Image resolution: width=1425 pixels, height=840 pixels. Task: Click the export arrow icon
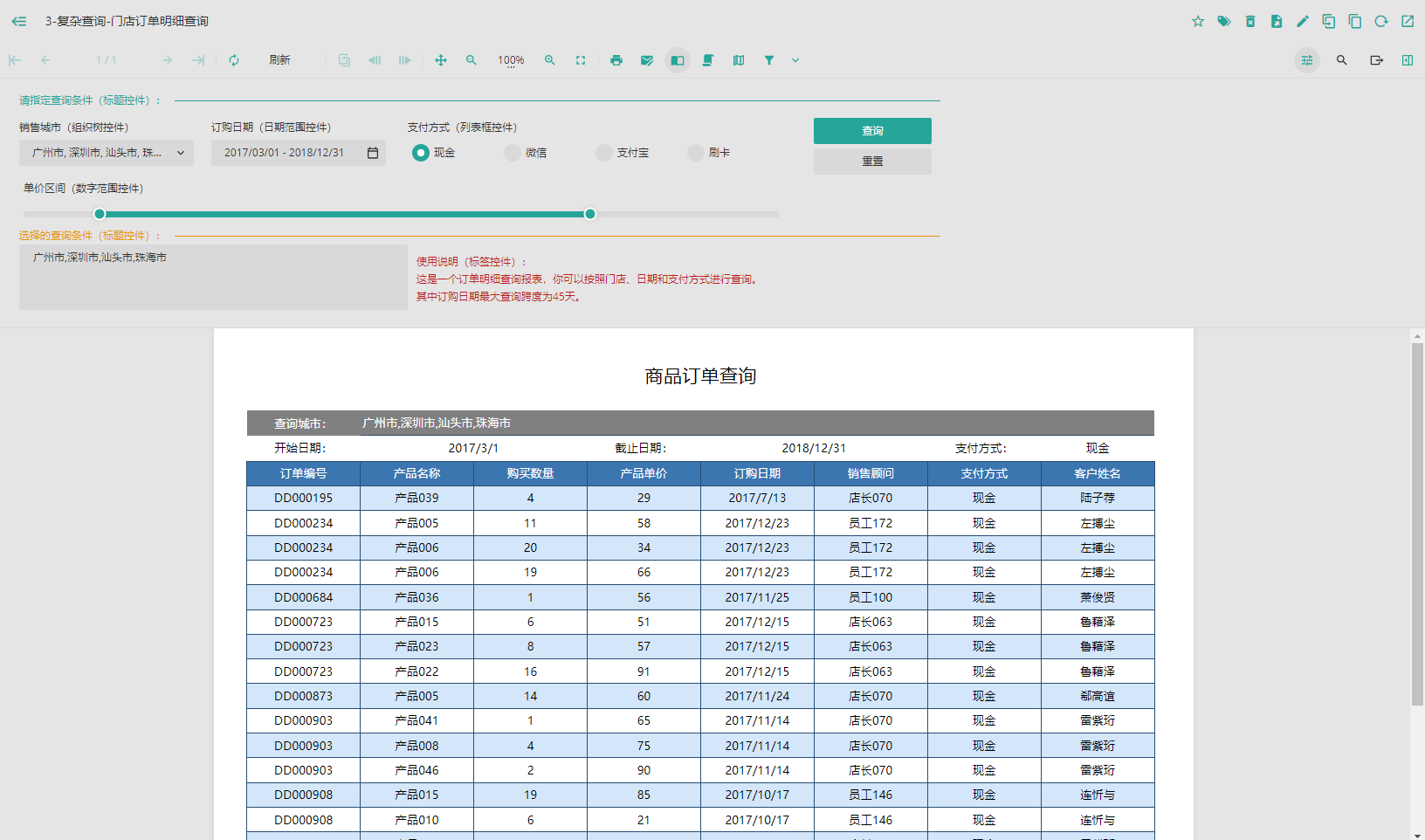(1377, 60)
